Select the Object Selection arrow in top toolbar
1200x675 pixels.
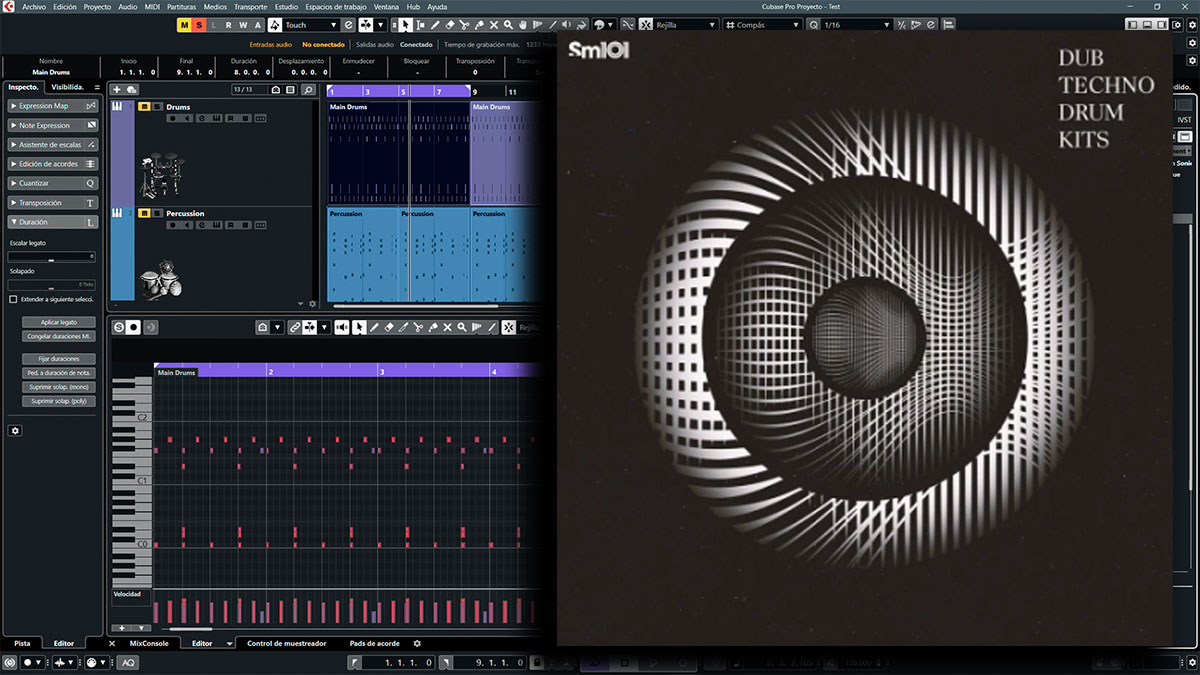[407, 24]
